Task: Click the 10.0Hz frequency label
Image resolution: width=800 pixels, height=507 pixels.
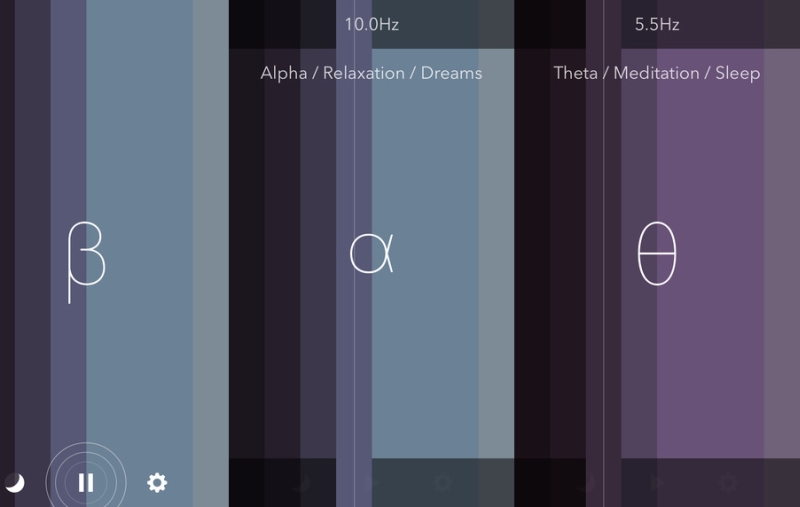Action: tap(371, 24)
